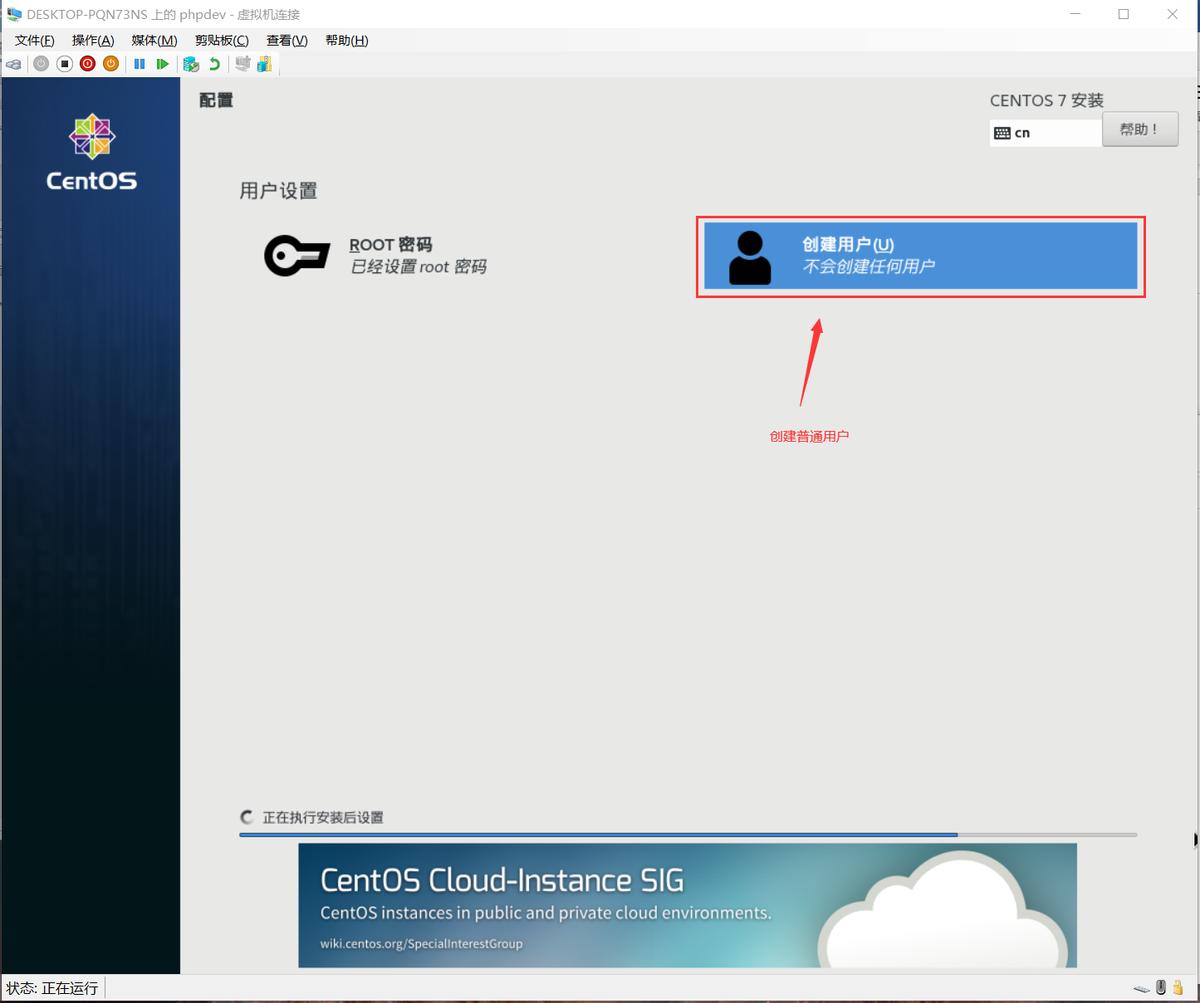
Task: Open the 操作(A) menu
Action: (93, 40)
